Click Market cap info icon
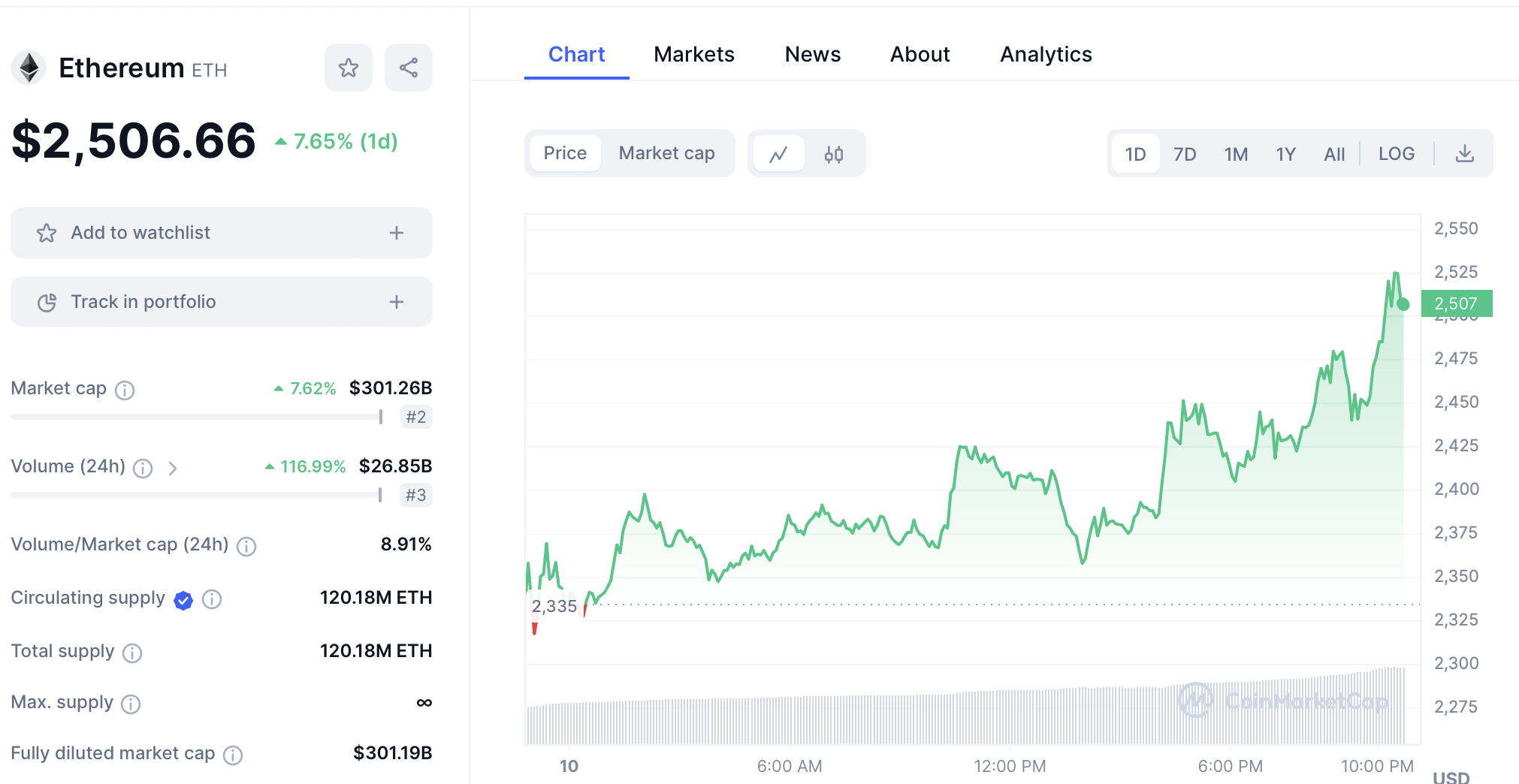 [x=125, y=390]
